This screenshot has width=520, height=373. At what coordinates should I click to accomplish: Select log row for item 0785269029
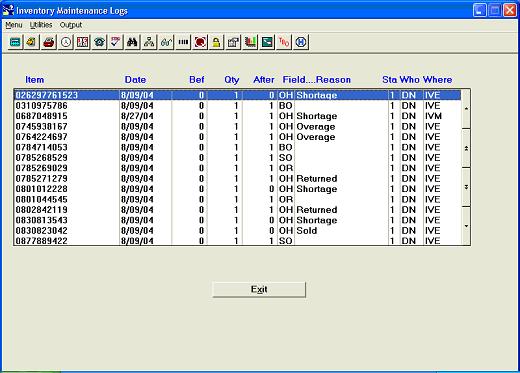(238, 168)
